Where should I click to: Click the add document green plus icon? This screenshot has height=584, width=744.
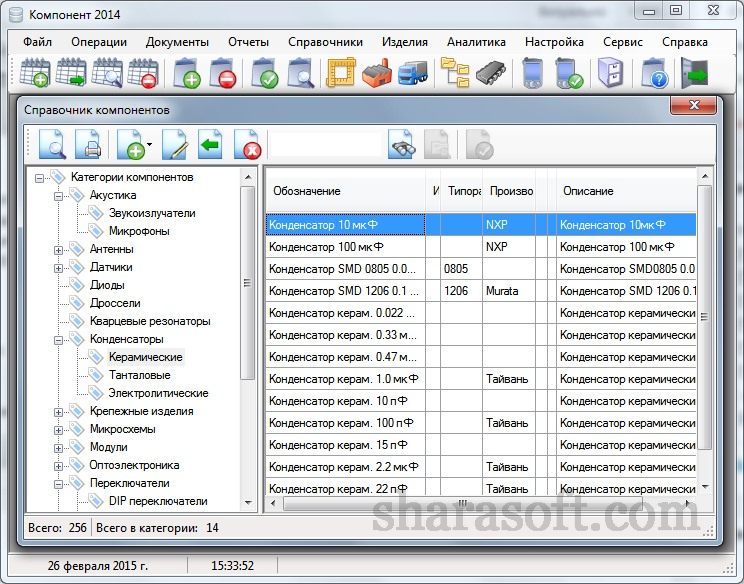pyautogui.click(x=130, y=144)
